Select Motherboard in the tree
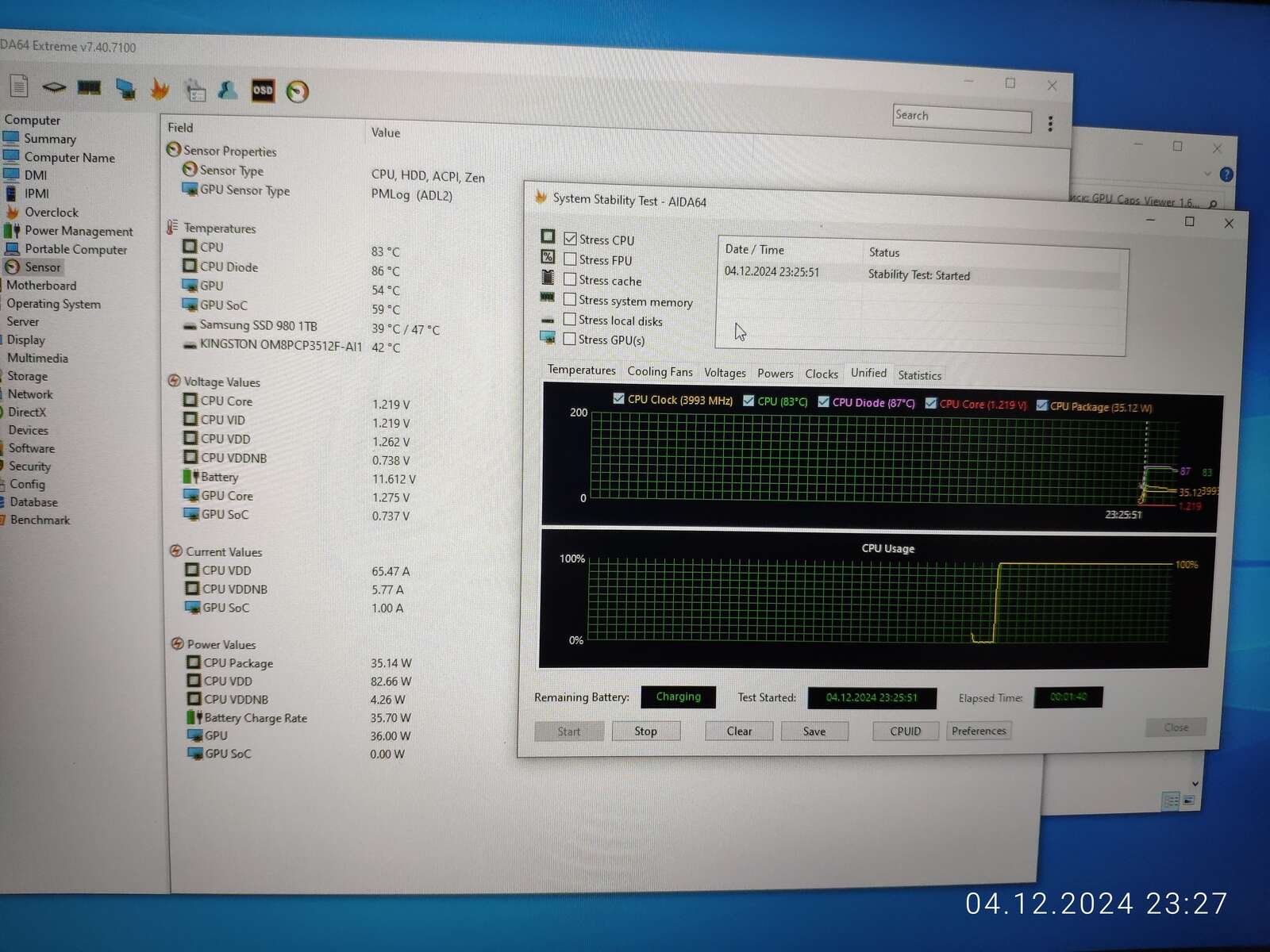 pyautogui.click(x=41, y=285)
